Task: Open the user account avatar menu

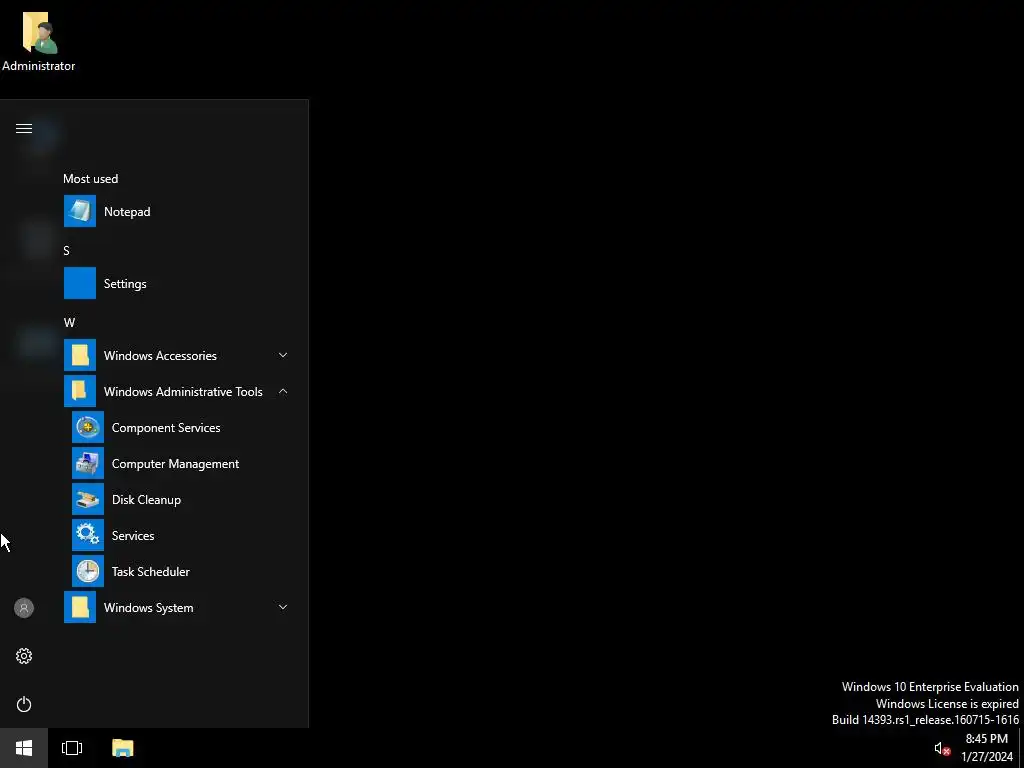Action: [x=24, y=608]
